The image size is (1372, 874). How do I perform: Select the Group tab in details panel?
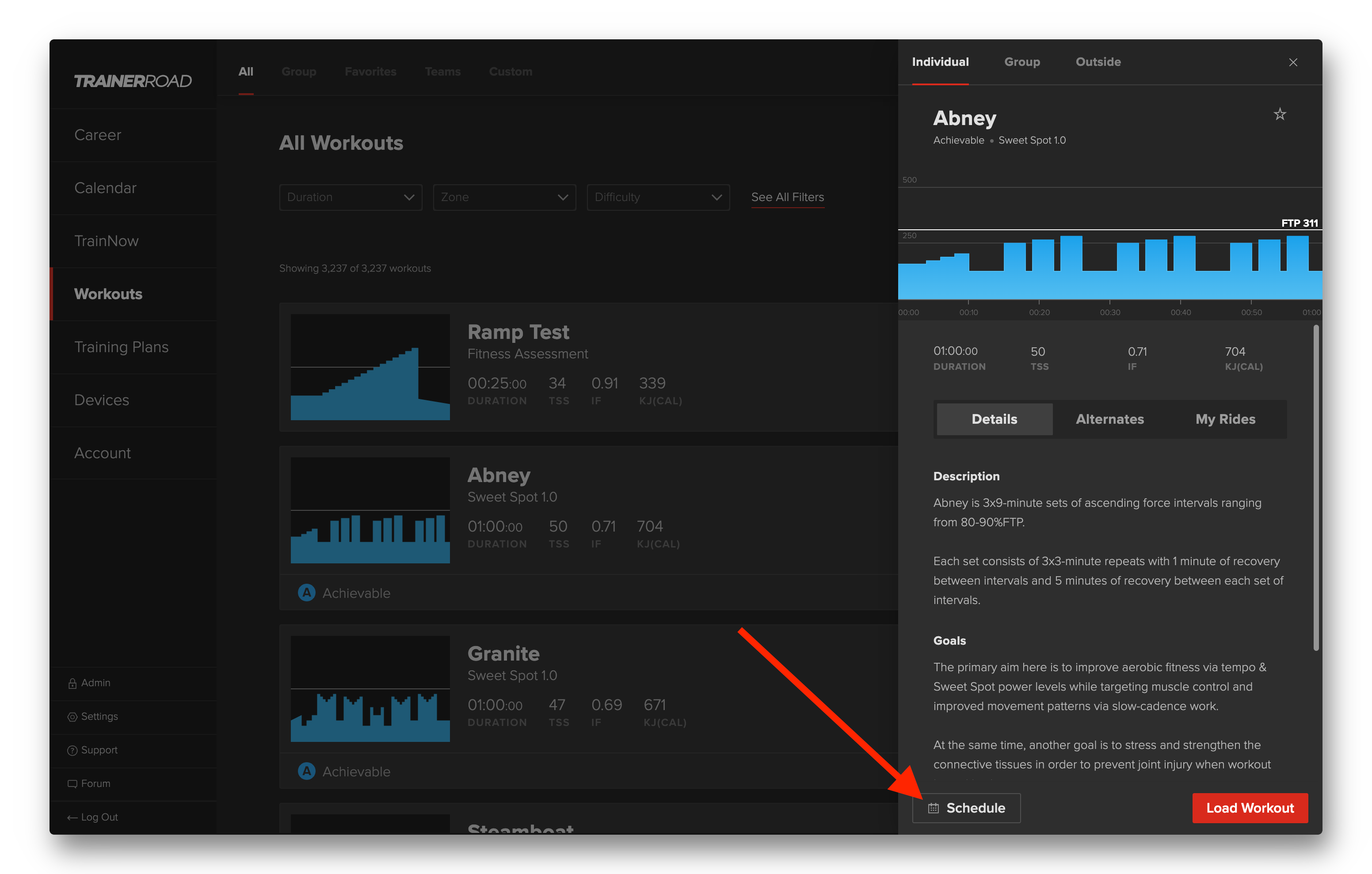1021,62
